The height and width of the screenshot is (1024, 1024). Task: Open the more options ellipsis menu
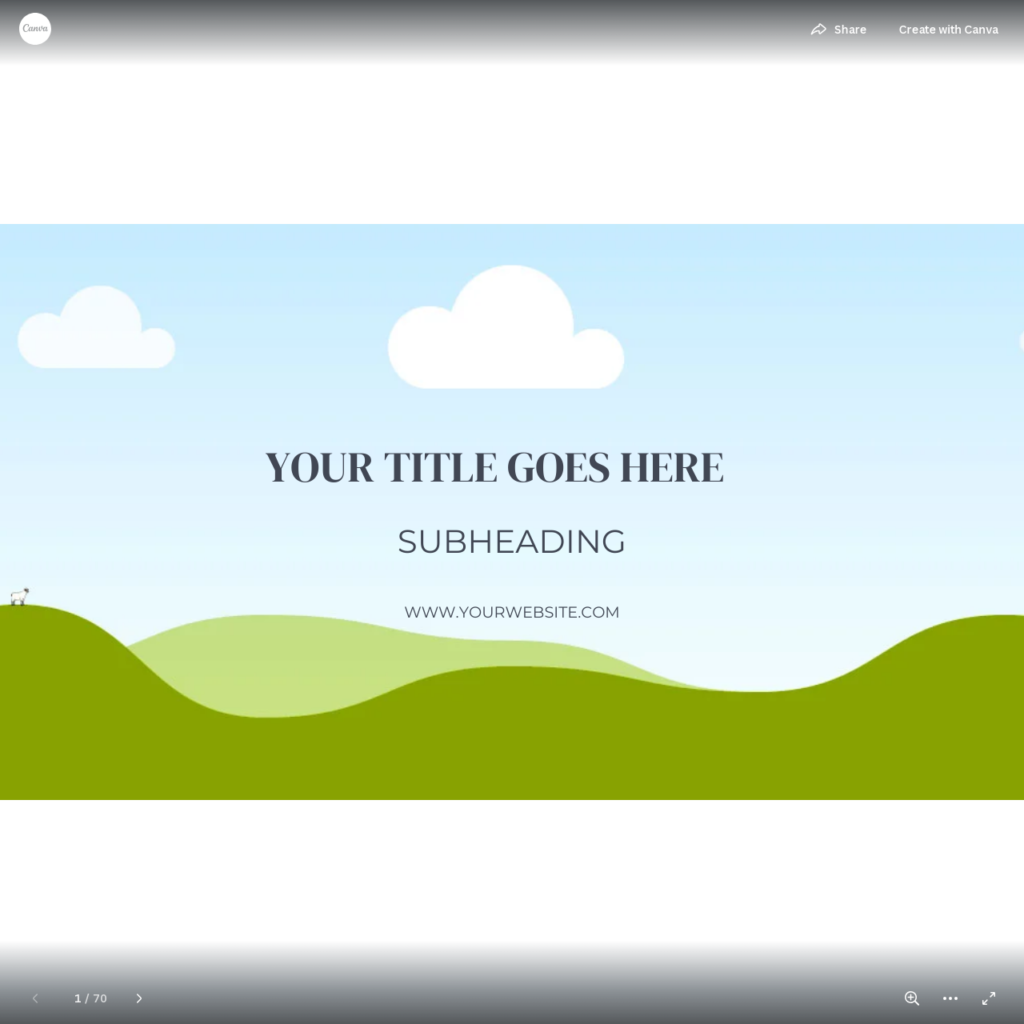click(950, 998)
